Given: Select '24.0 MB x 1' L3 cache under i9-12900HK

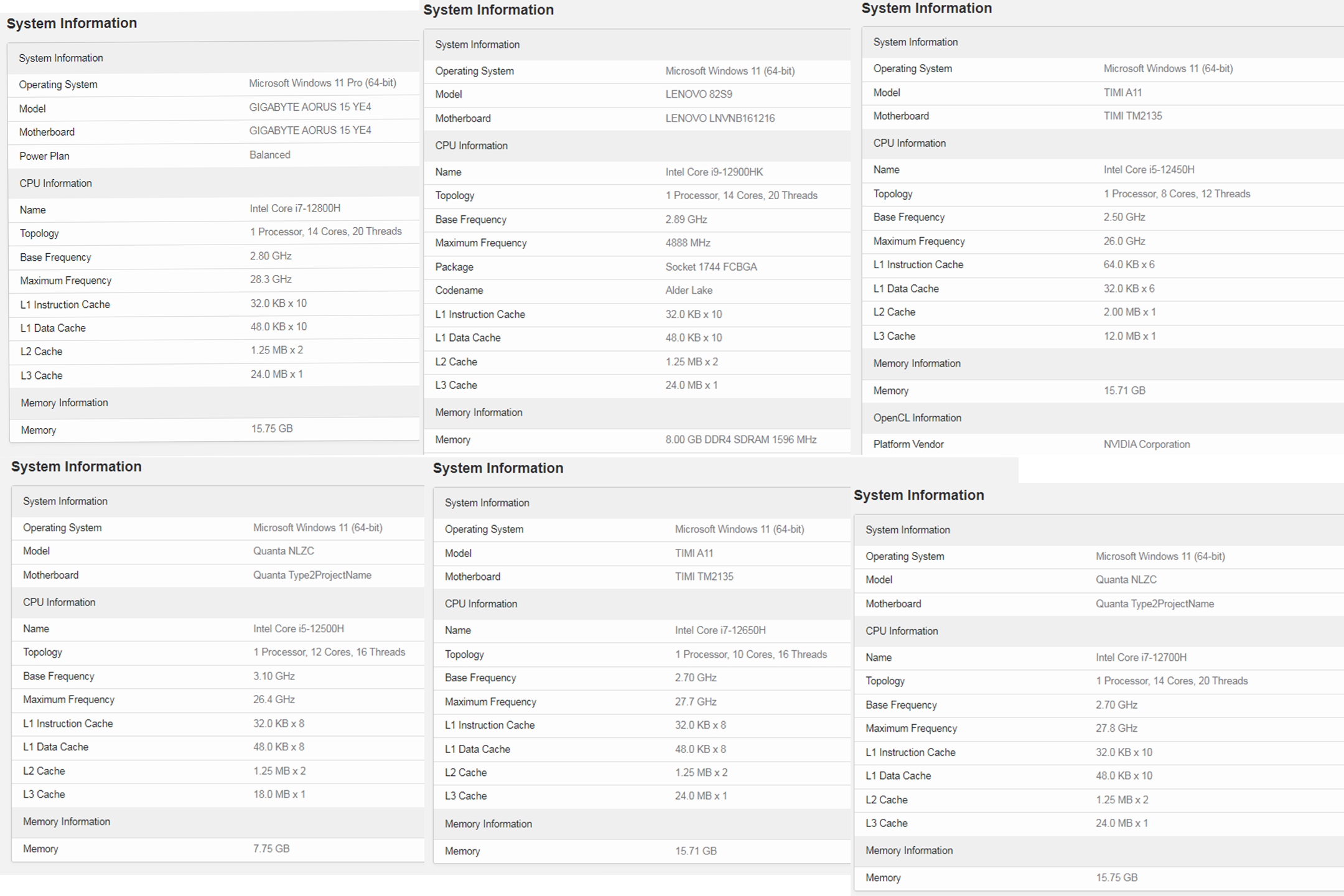Looking at the screenshot, I should 691,385.
